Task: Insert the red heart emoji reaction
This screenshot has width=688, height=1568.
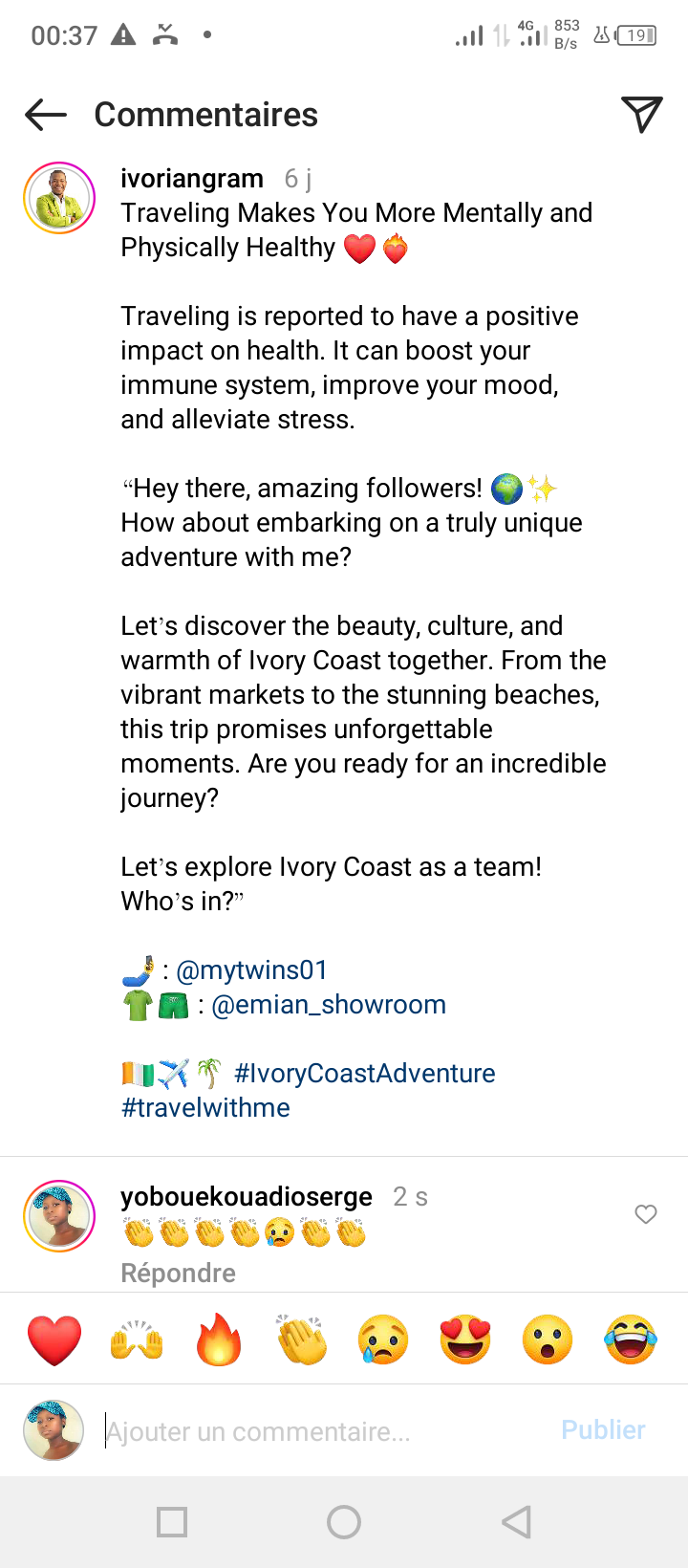Action: click(x=54, y=1339)
